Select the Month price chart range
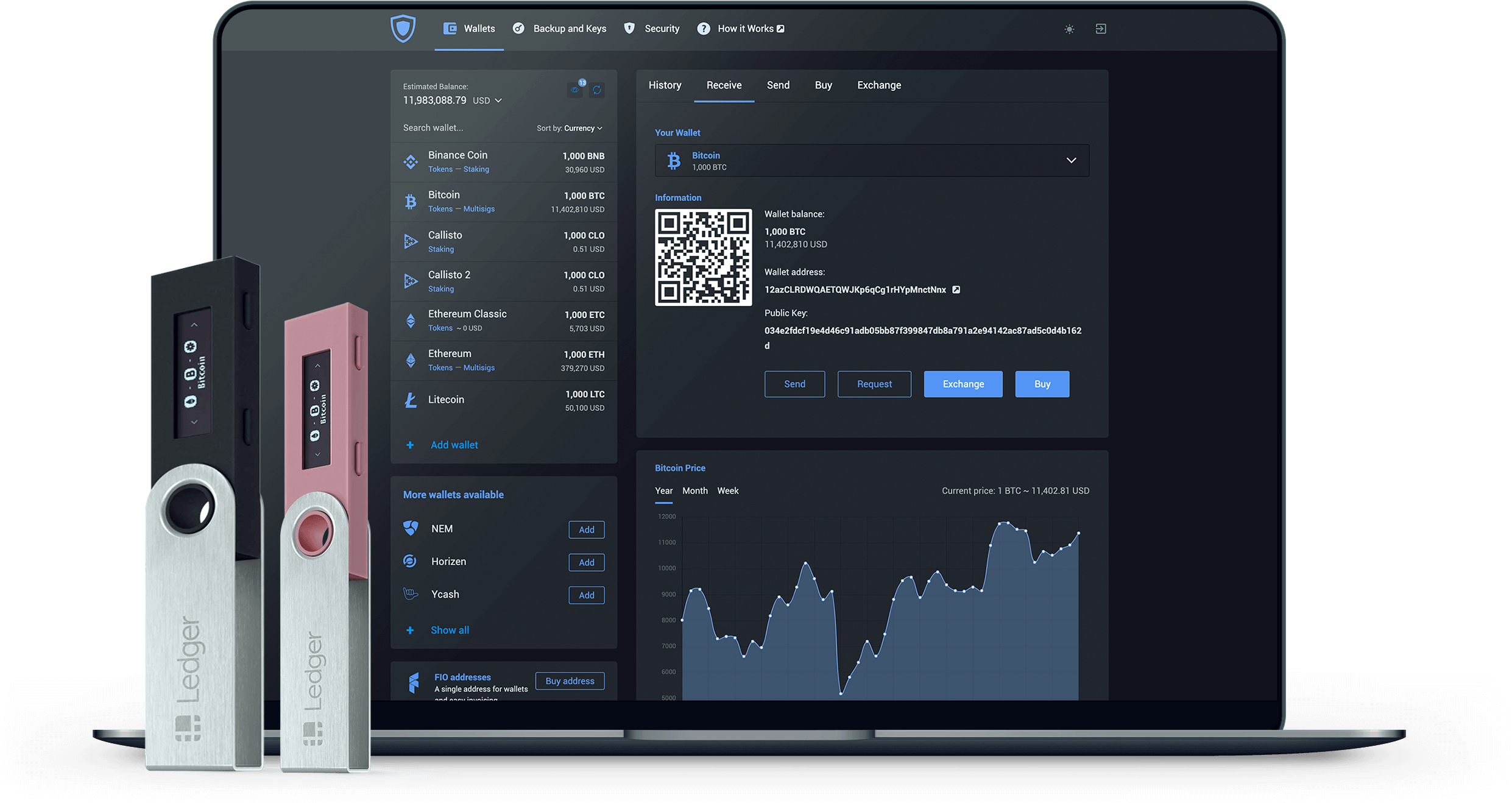Screen dimensions: 1512x803 (694, 490)
